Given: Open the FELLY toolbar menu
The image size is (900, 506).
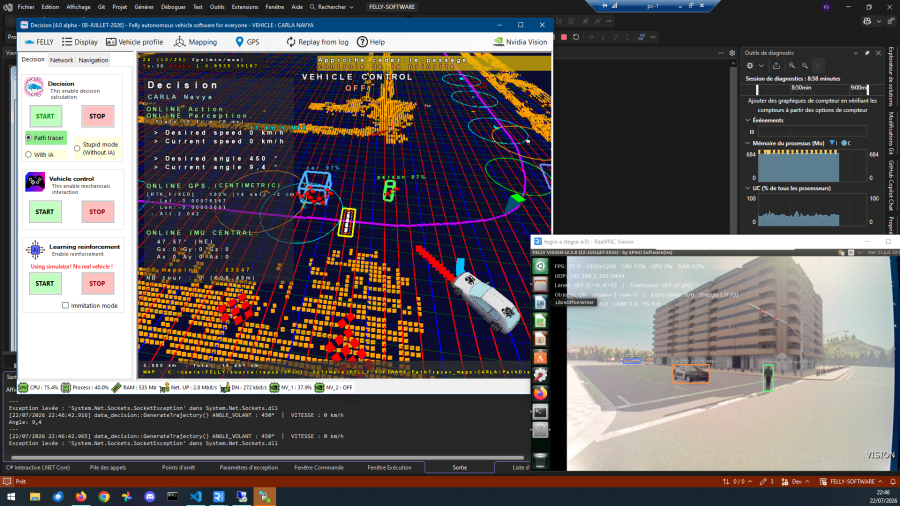Looking at the screenshot, I should click(x=39, y=42).
